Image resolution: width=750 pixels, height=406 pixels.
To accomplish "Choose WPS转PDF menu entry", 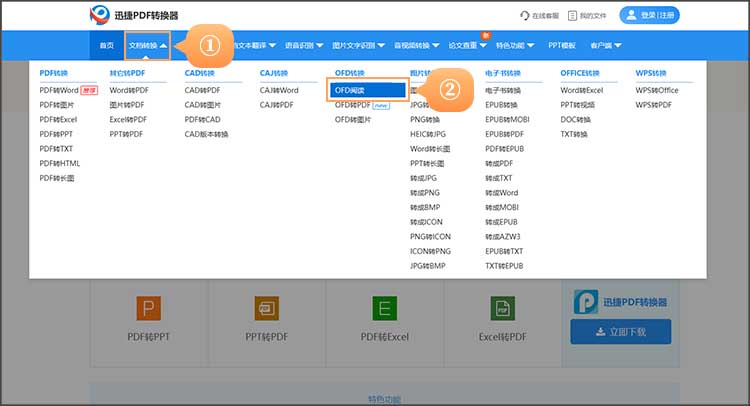I will point(653,105).
